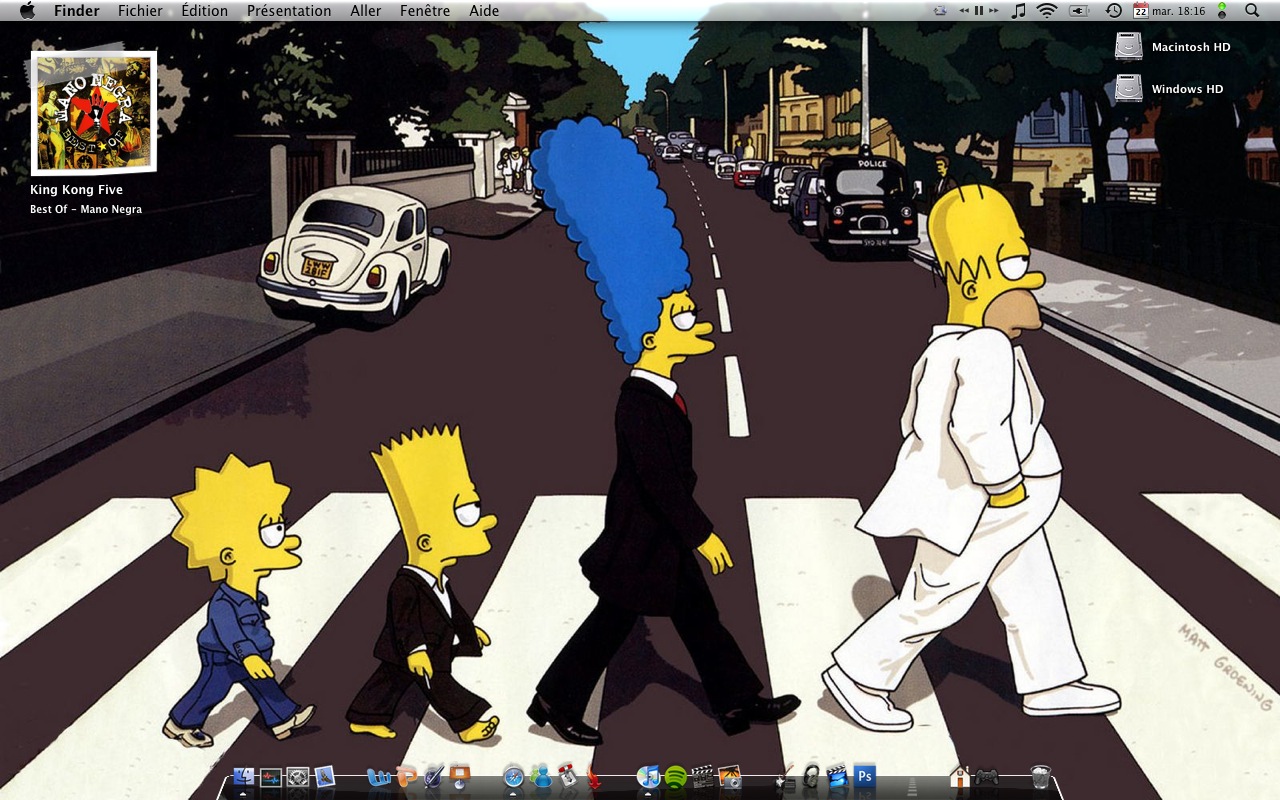
Task: Launch Photoshop Ps icon in Dock
Action: [865, 777]
